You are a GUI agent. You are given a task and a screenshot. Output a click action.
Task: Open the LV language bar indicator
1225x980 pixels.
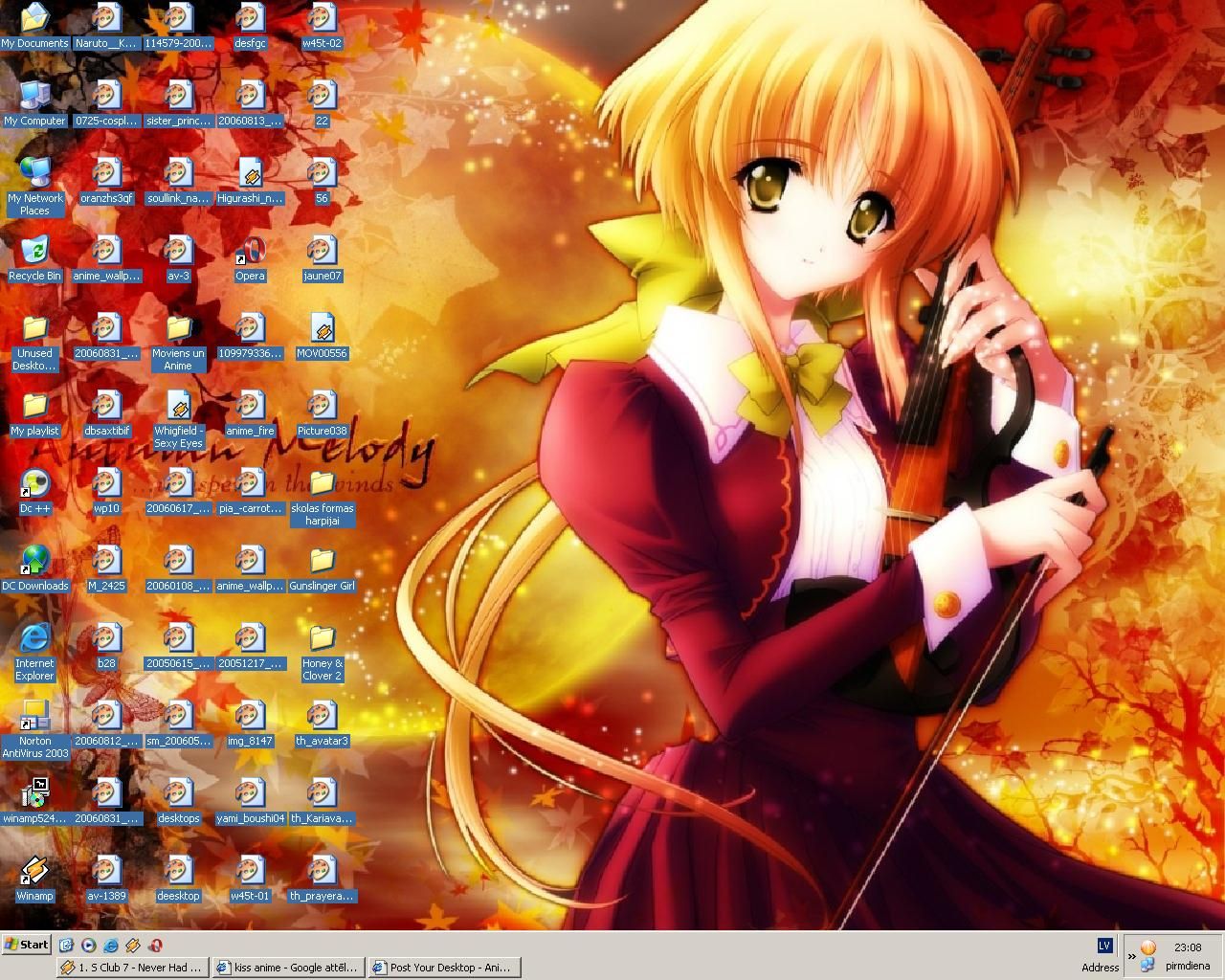tap(1104, 946)
